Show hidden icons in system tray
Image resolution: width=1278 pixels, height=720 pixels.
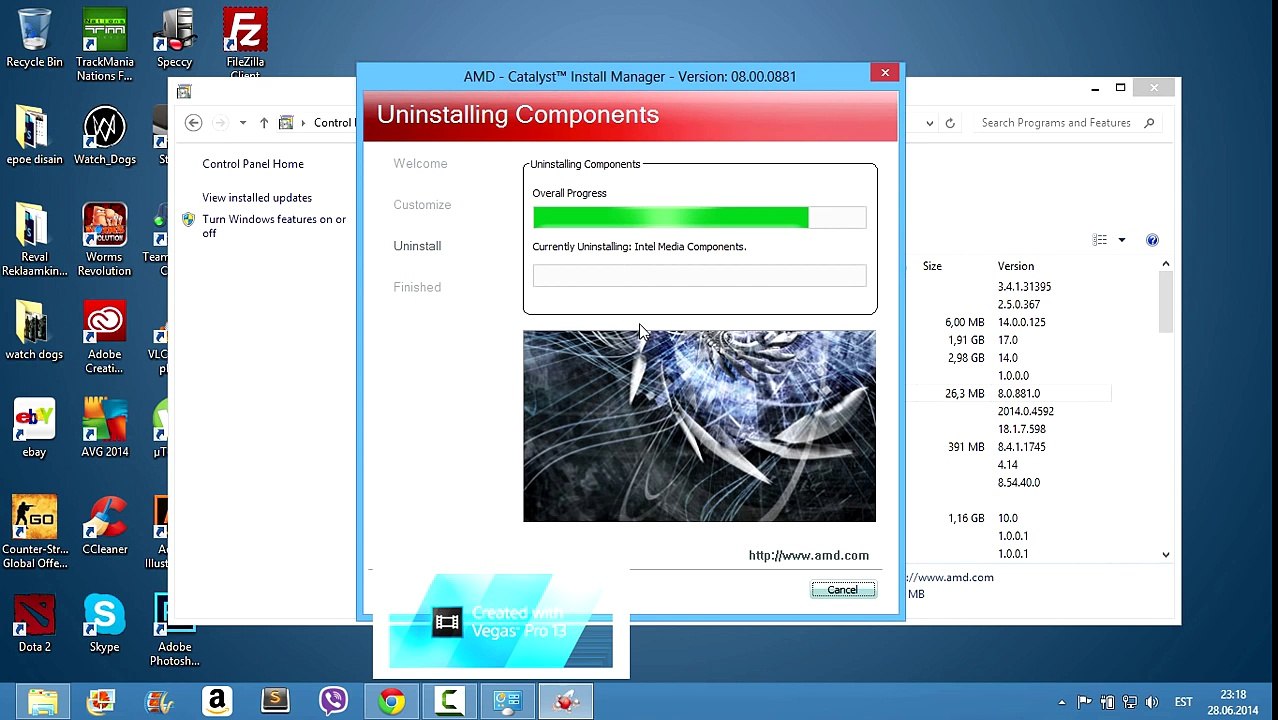click(x=1062, y=702)
